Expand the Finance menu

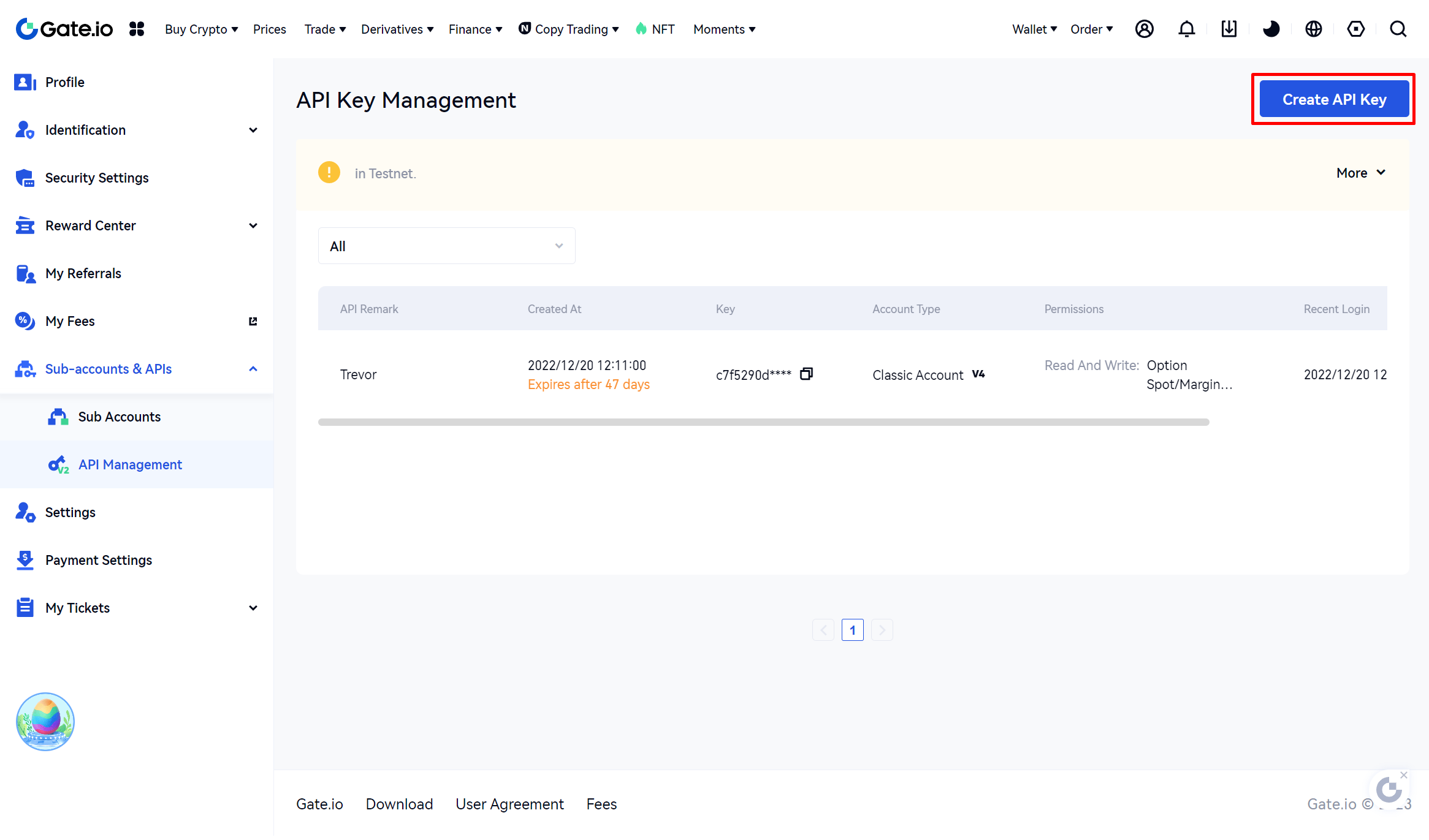[475, 29]
